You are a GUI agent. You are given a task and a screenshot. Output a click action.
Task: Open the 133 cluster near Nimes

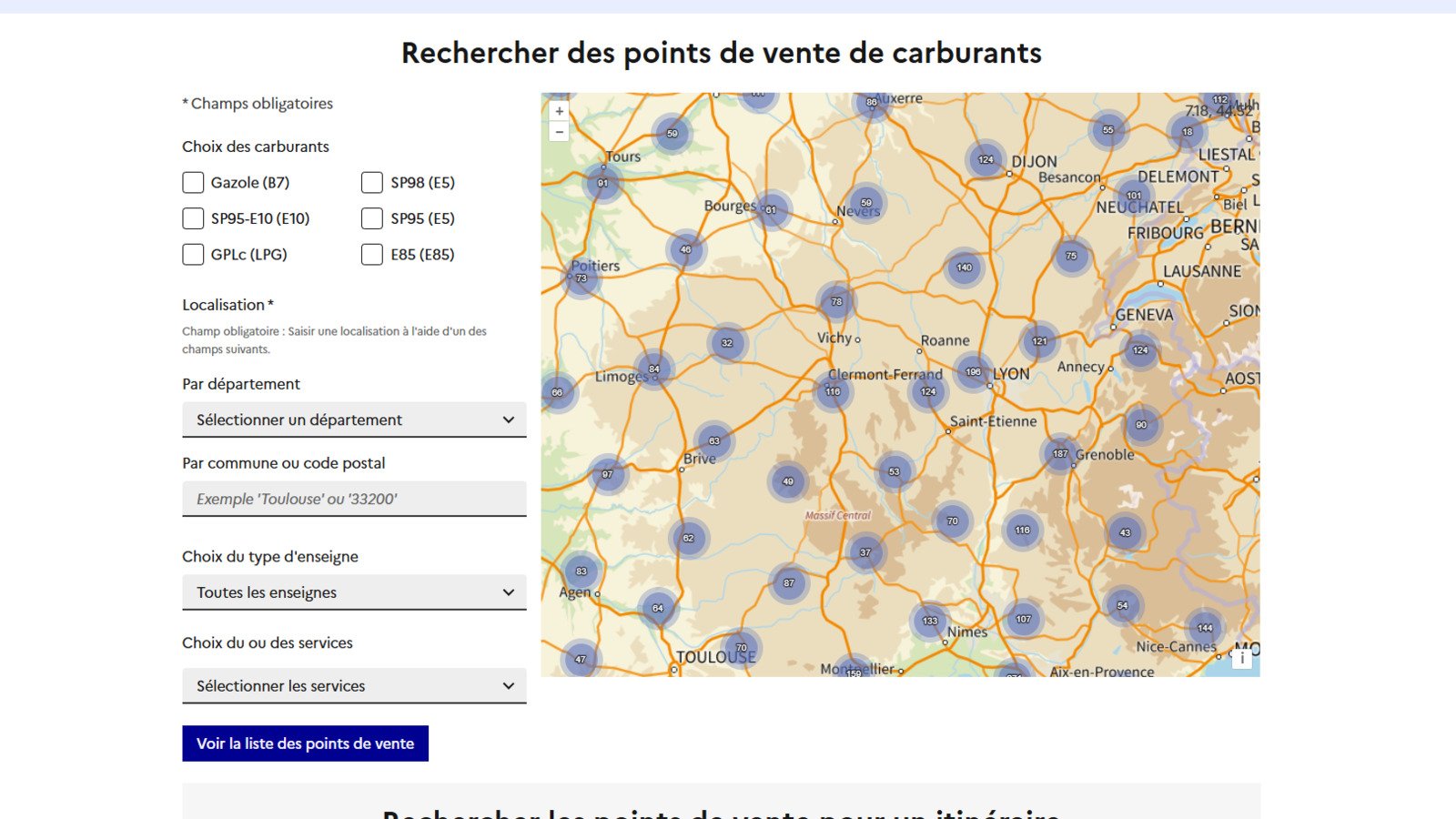(x=930, y=622)
